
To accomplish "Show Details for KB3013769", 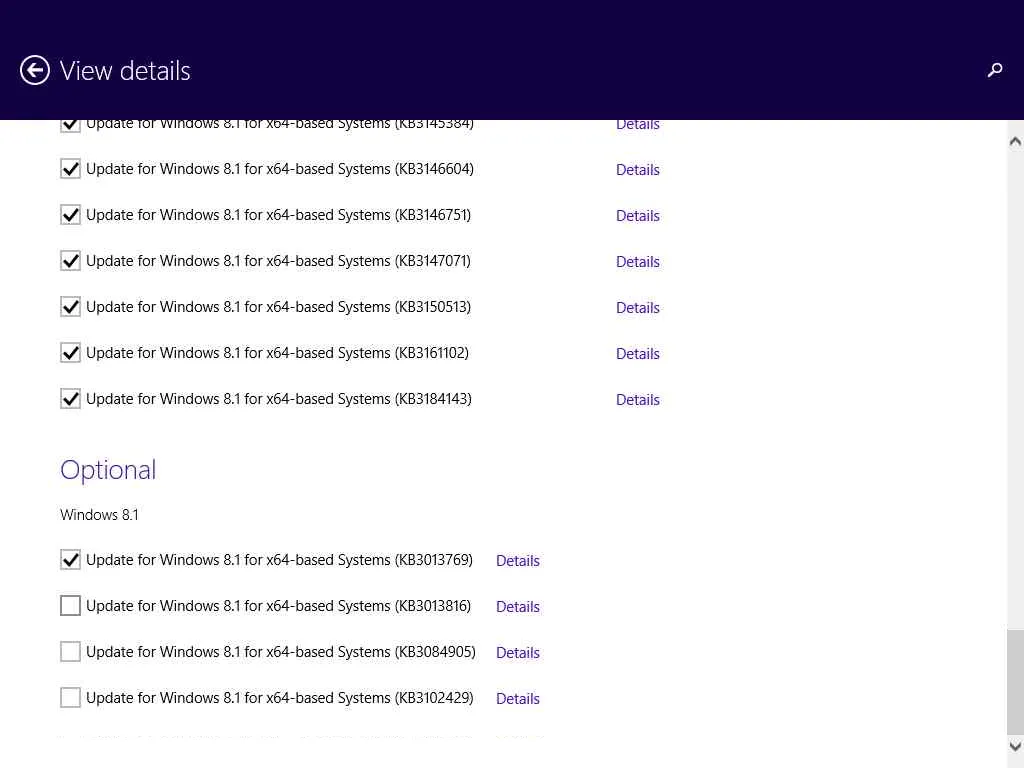I will (517, 561).
